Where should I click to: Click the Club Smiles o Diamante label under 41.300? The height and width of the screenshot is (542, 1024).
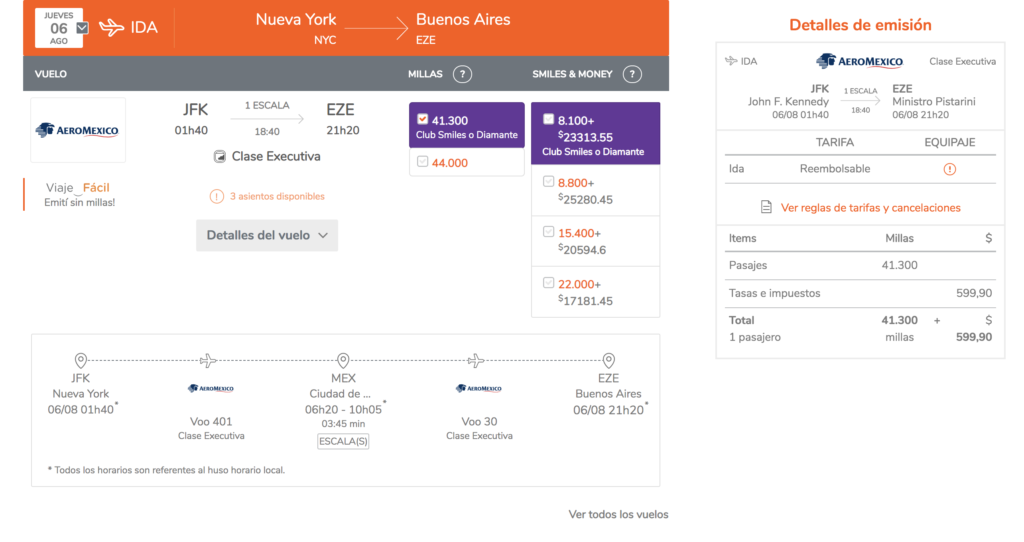467,135
